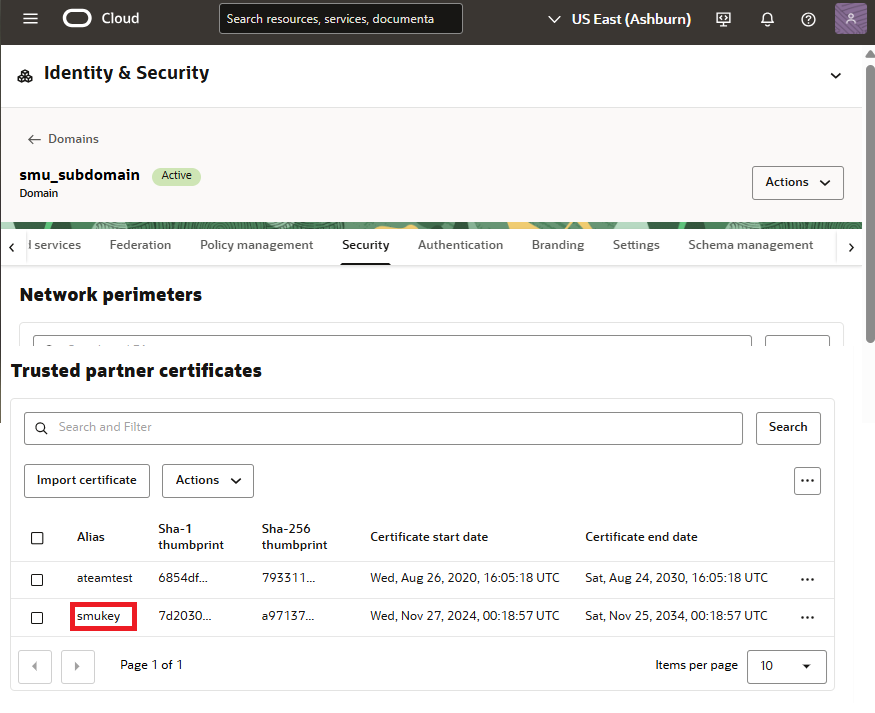875x713 pixels.
Task: Click the Search and Filter input field
Action: (383, 428)
